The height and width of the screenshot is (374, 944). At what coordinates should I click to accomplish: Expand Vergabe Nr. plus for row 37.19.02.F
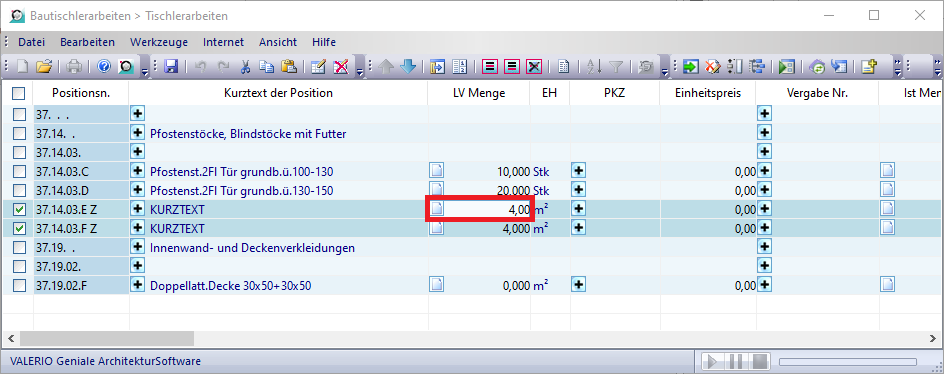[x=765, y=285]
